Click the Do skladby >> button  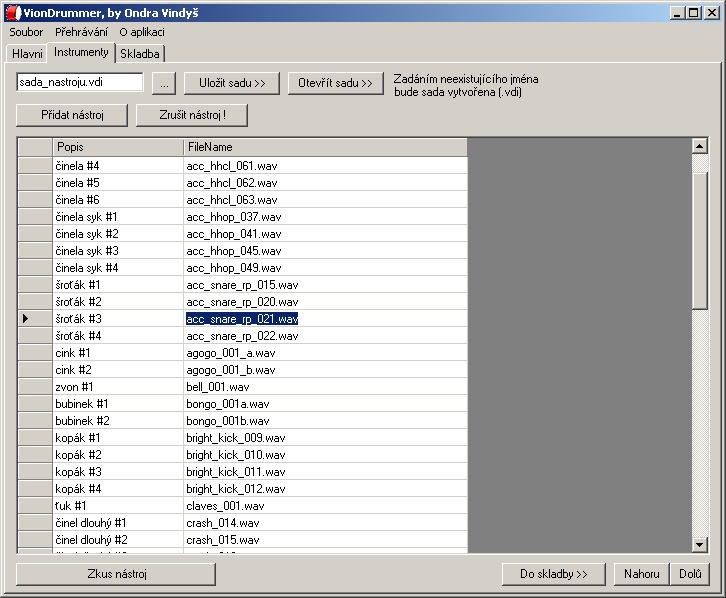coord(554,574)
